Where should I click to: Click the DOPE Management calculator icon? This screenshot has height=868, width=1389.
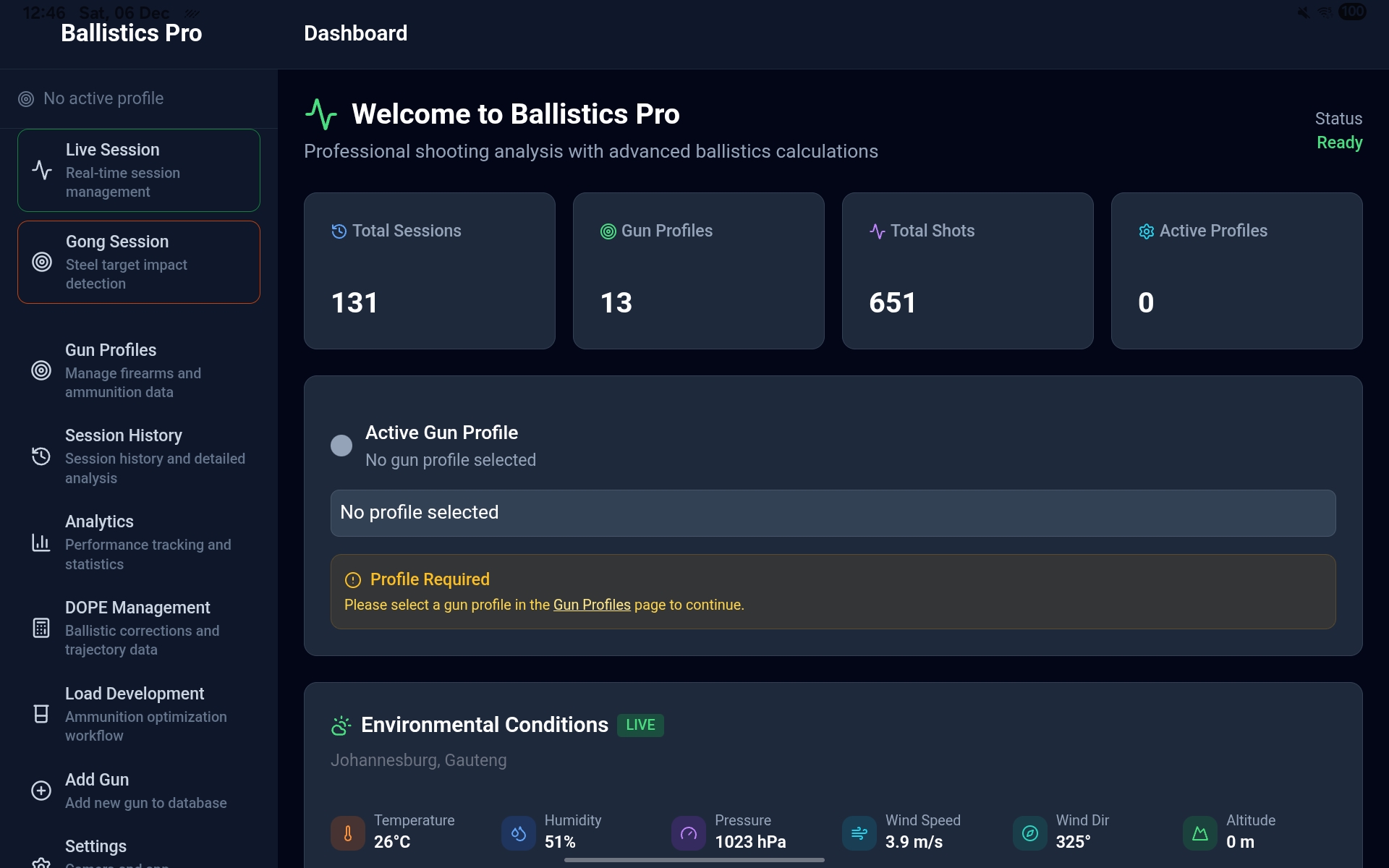41,629
